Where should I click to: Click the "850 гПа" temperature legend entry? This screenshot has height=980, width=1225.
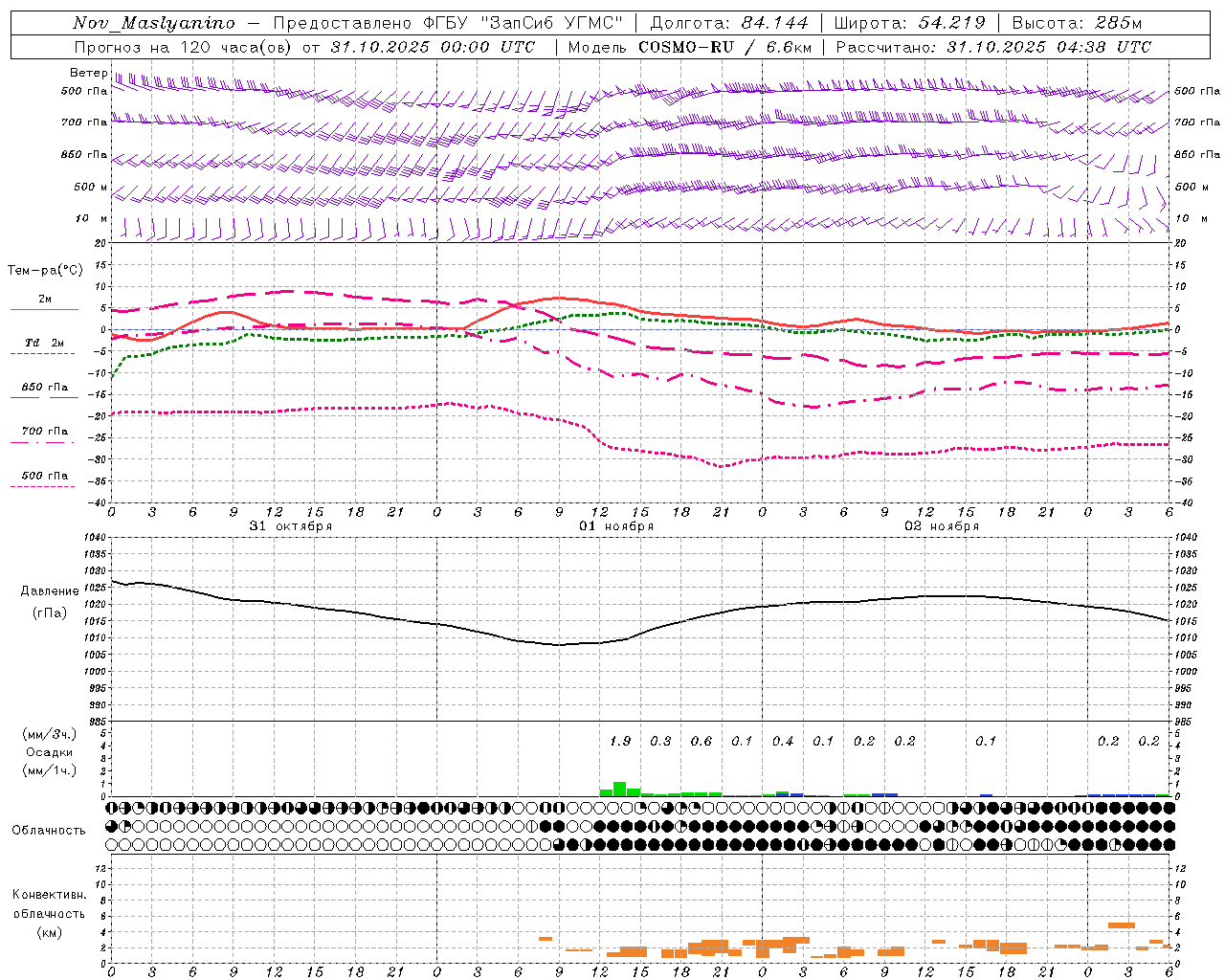(45, 388)
